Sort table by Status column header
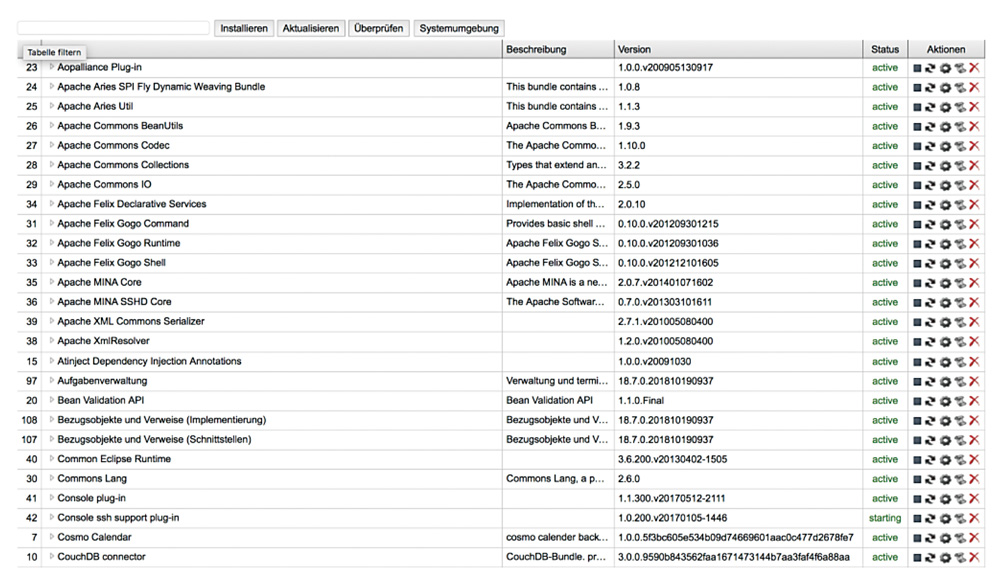This screenshot has width=1000, height=580. click(885, 49)
